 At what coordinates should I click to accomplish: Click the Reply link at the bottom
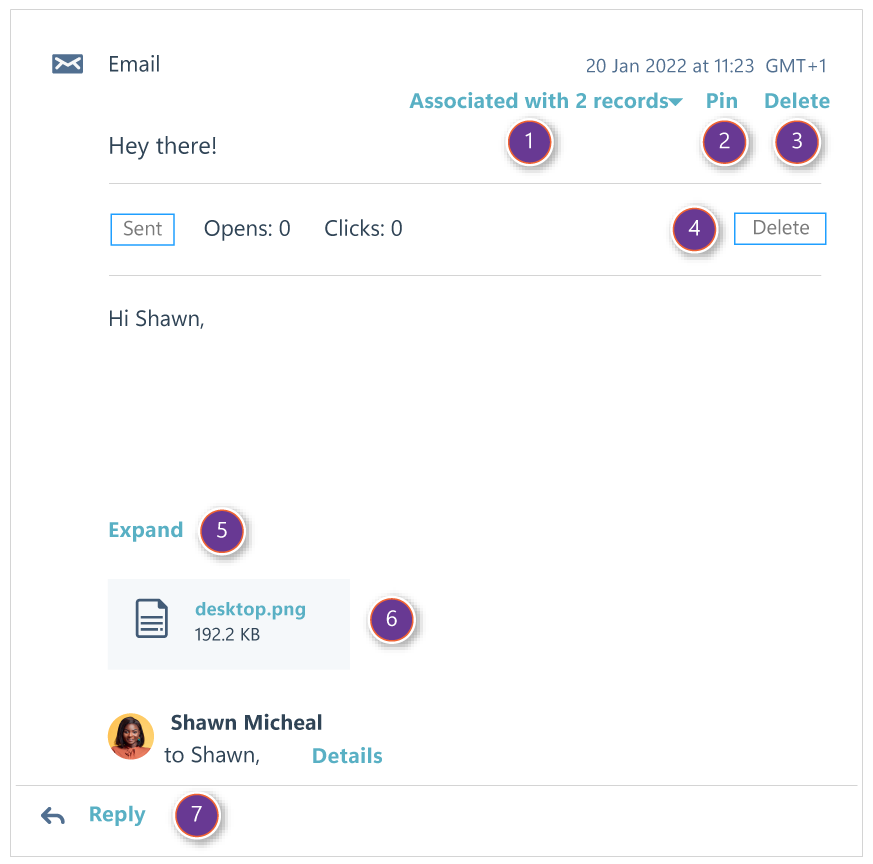coord(117,815)
